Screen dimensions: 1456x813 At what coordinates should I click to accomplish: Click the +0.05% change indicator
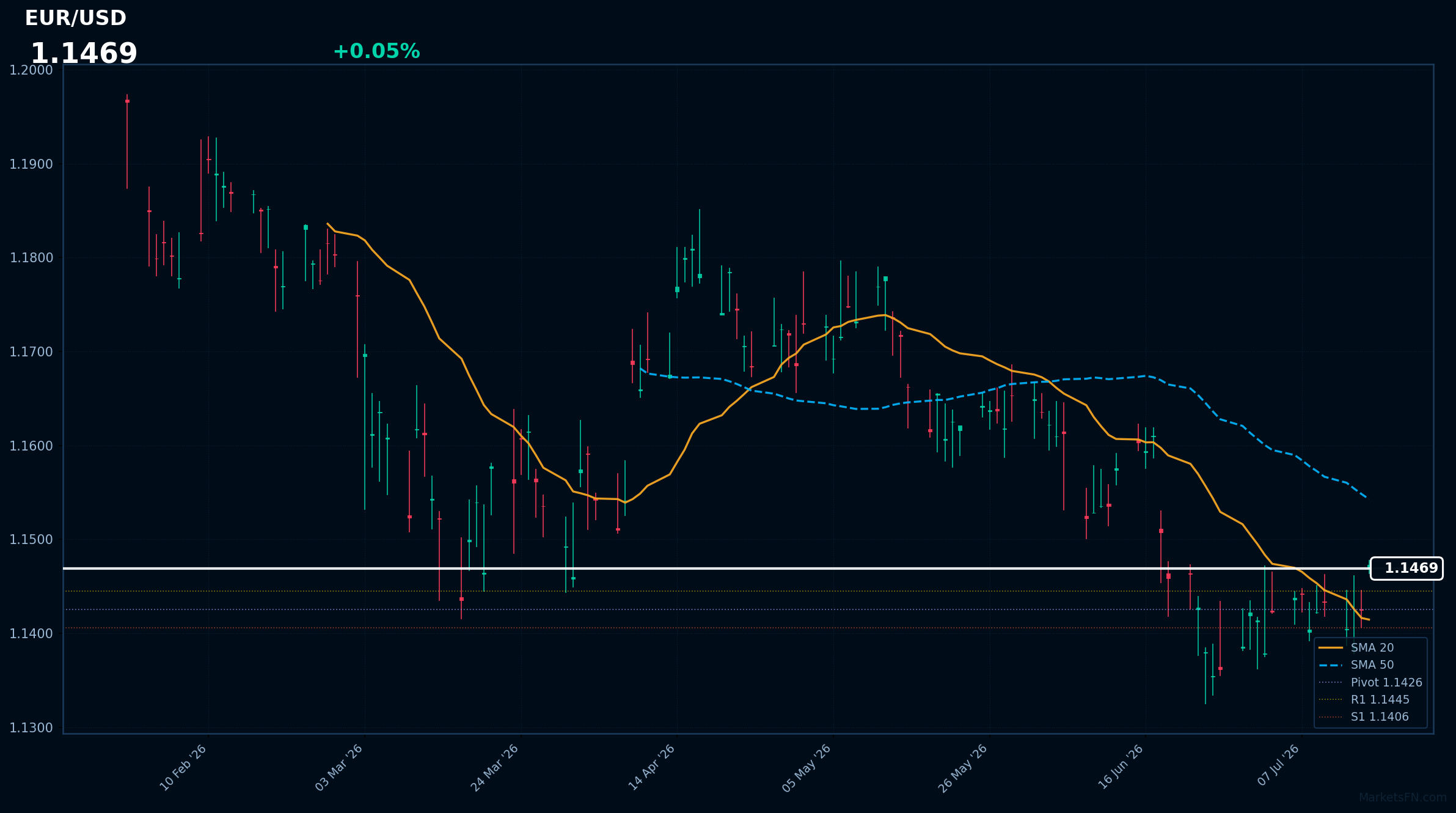[376, 51]
